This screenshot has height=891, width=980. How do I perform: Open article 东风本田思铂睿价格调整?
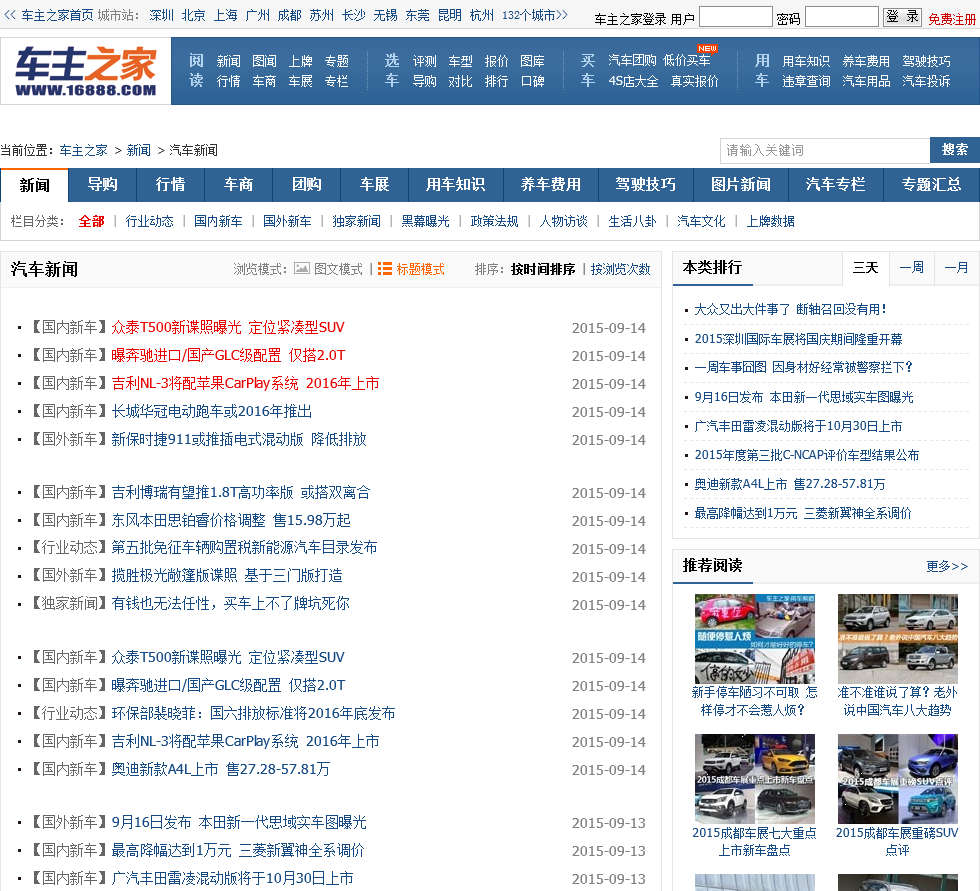[231, 520]
